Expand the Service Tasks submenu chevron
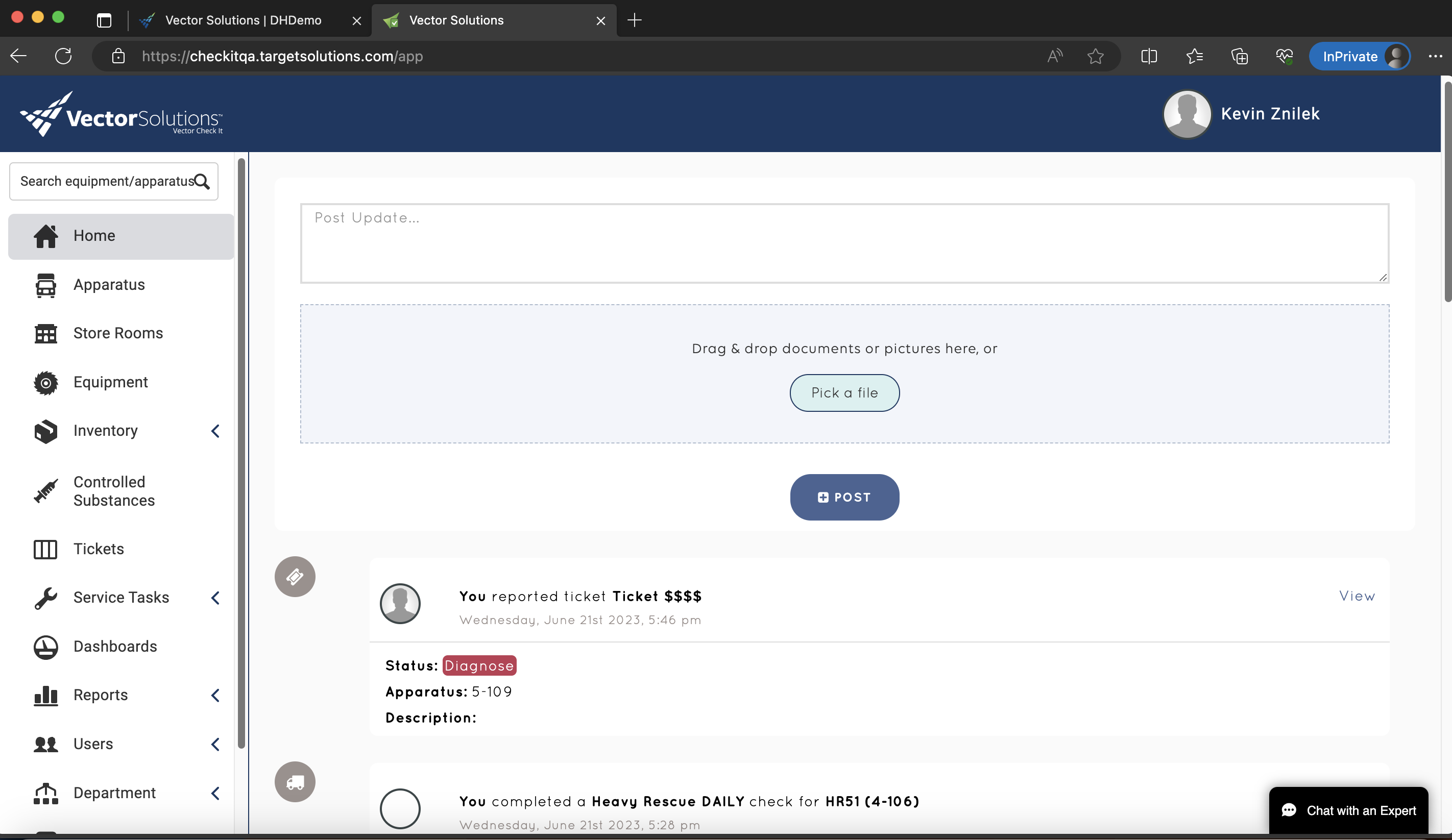1452x840 pixels. tap(215, 598)
